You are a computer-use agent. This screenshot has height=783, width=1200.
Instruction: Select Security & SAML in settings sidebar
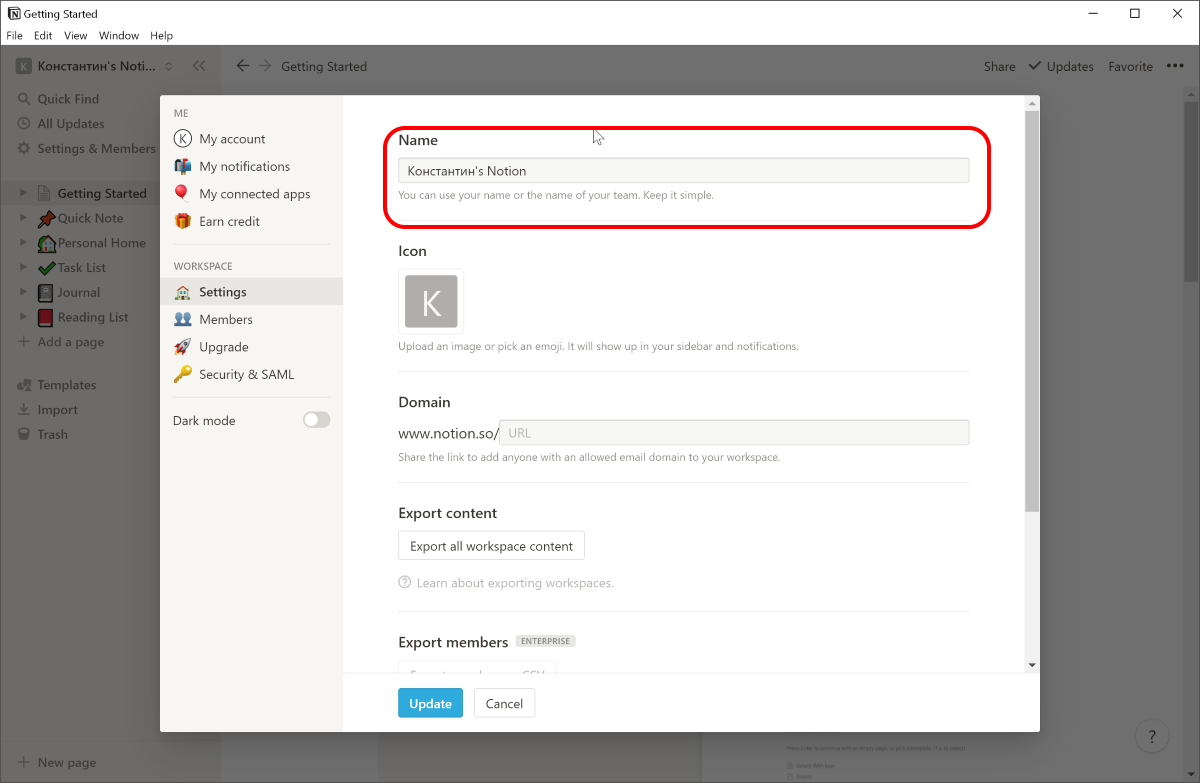tap(251, 374)
